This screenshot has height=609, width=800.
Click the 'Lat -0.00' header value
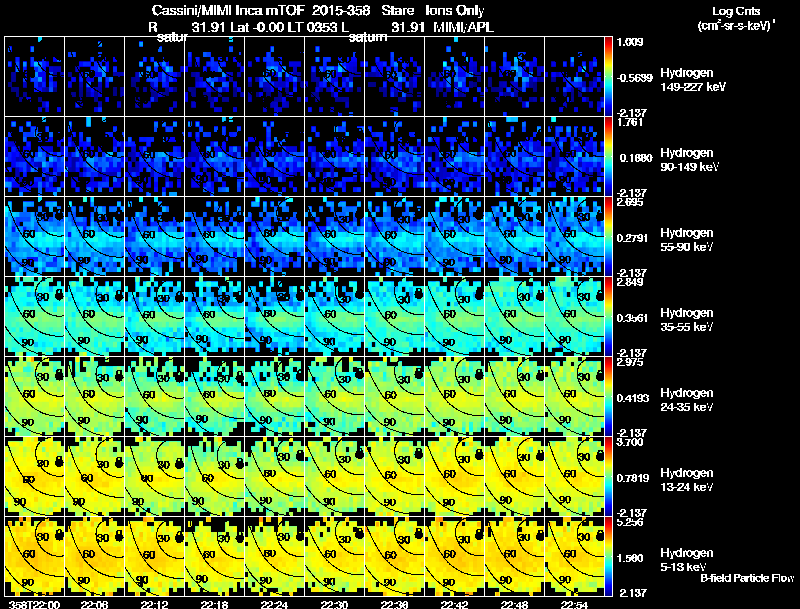coord(258,27)
